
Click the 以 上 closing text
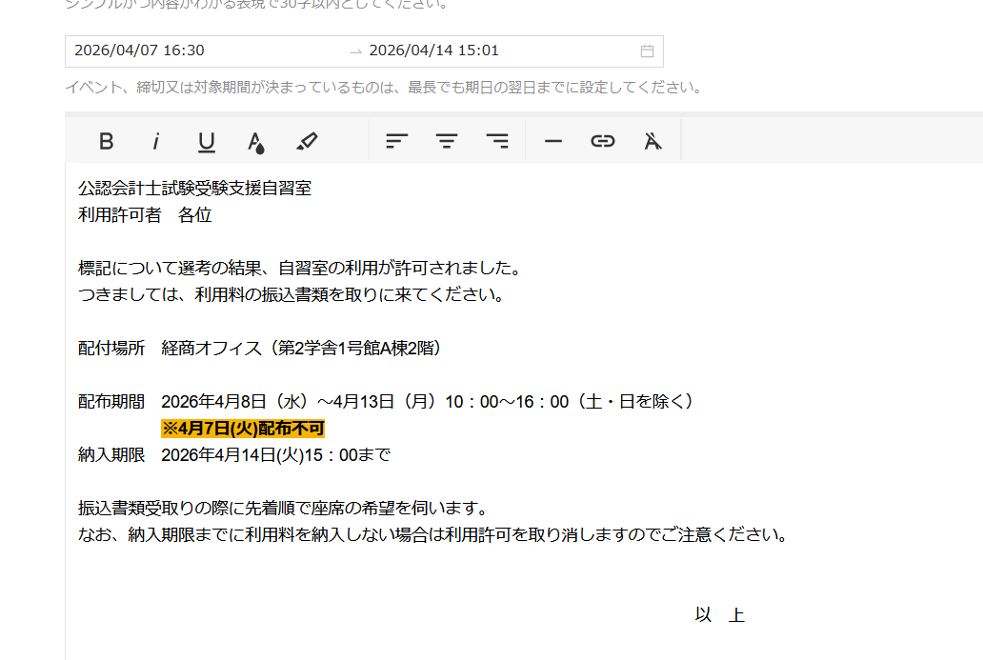(719, 615)
